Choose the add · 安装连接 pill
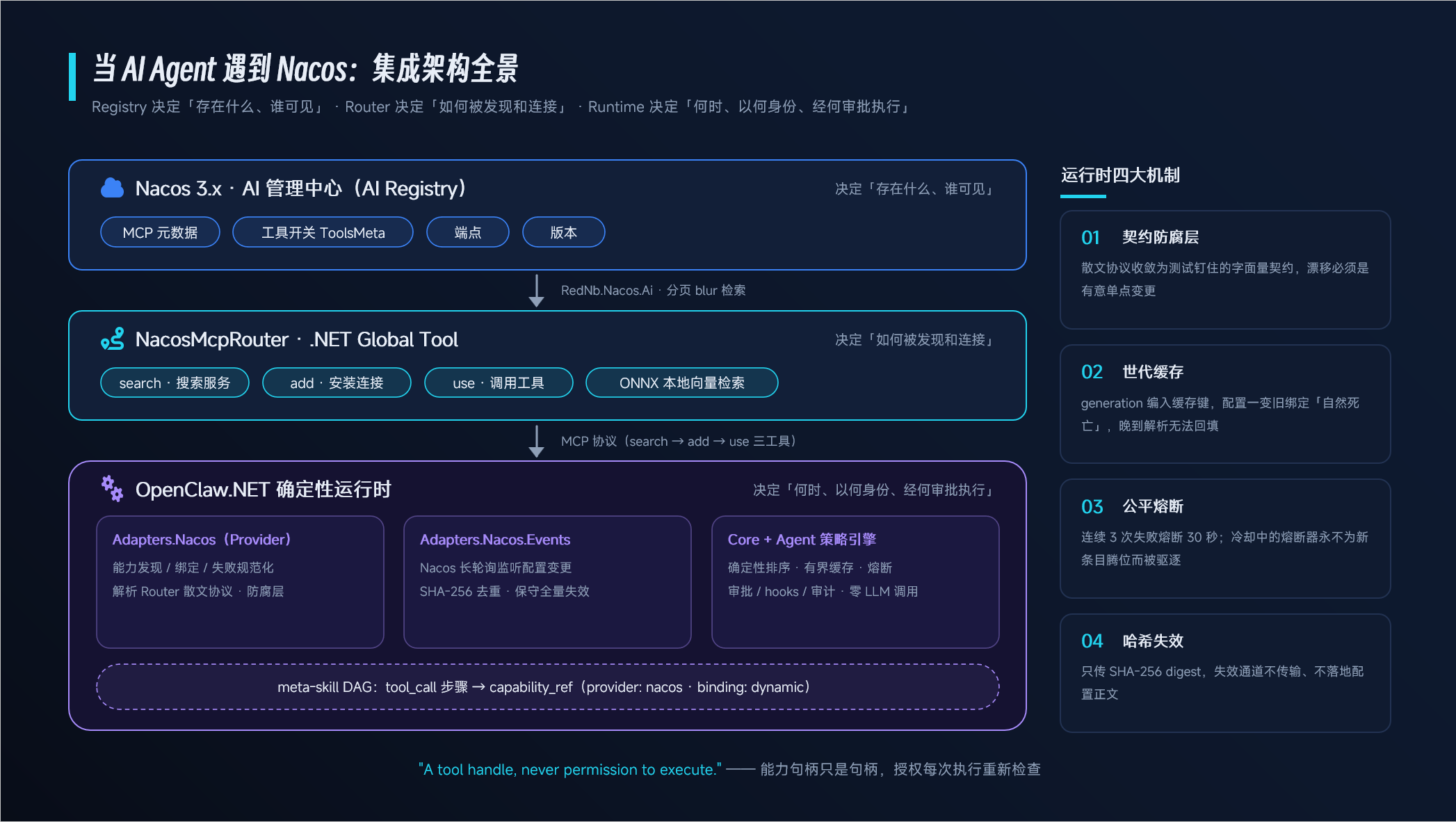Image resolution: width=1456 pixels, height=822 pixels. point(337,382)
